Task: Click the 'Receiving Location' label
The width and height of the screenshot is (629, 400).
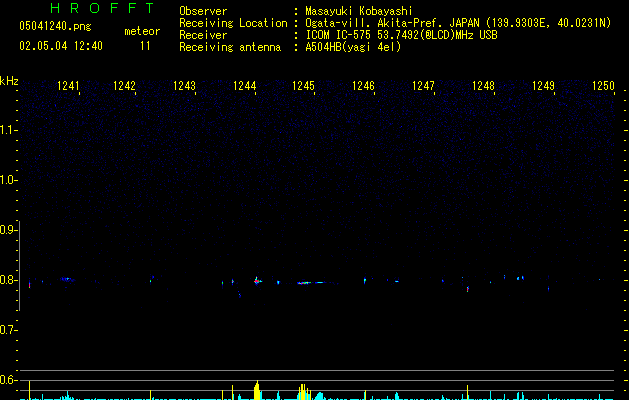Action: coord(233,23)
